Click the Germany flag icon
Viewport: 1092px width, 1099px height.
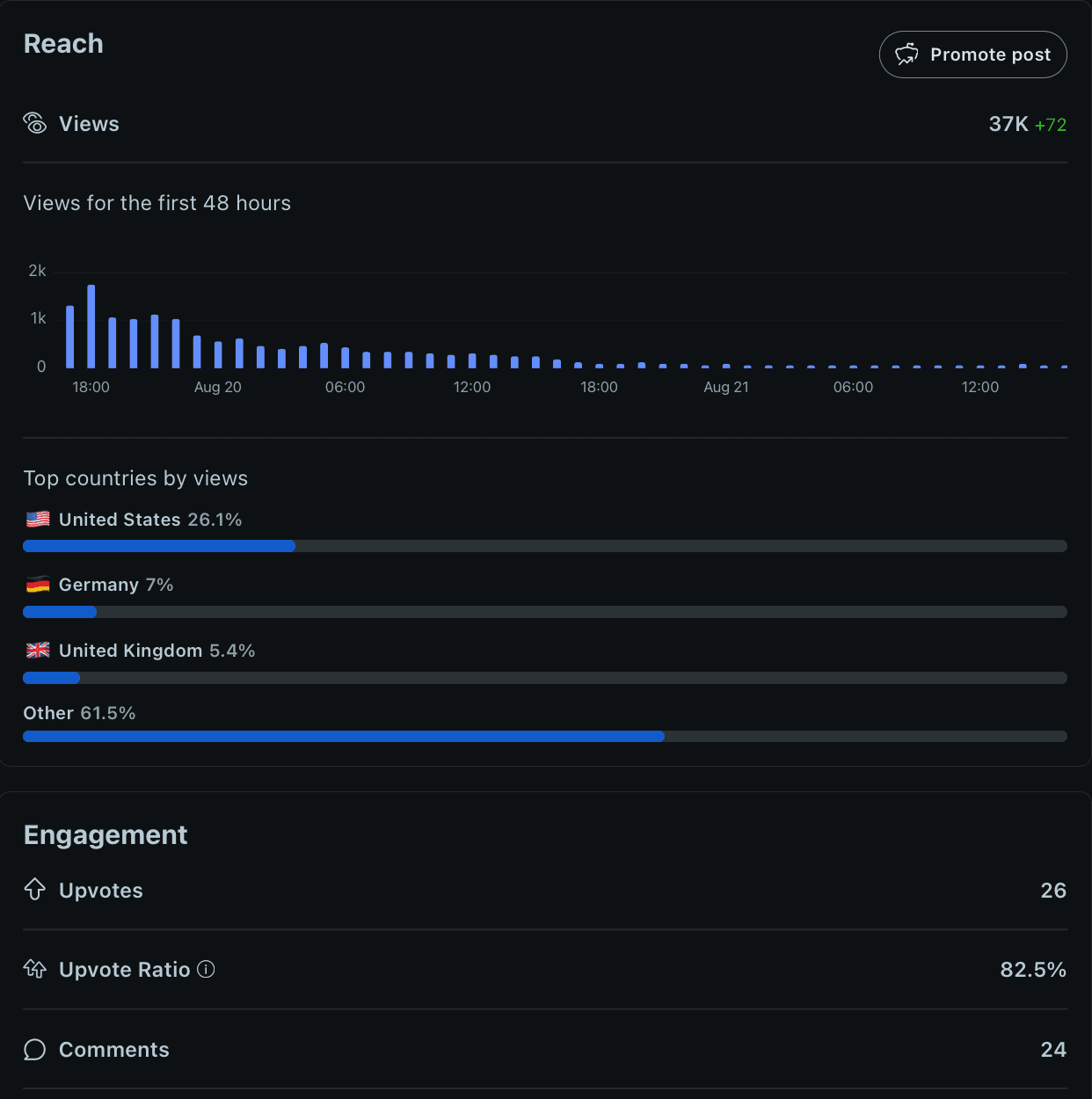coord(38,585)
